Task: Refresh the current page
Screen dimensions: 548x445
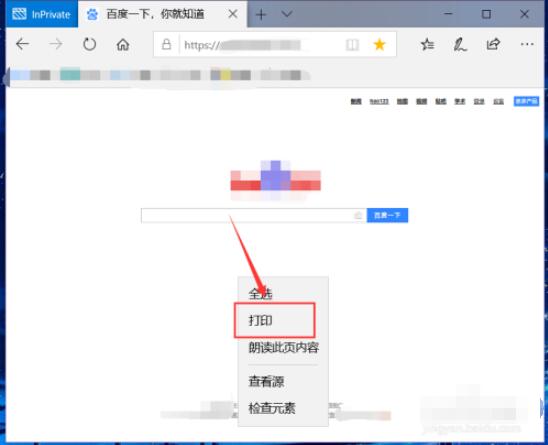Action: click(x=89, y=44)
